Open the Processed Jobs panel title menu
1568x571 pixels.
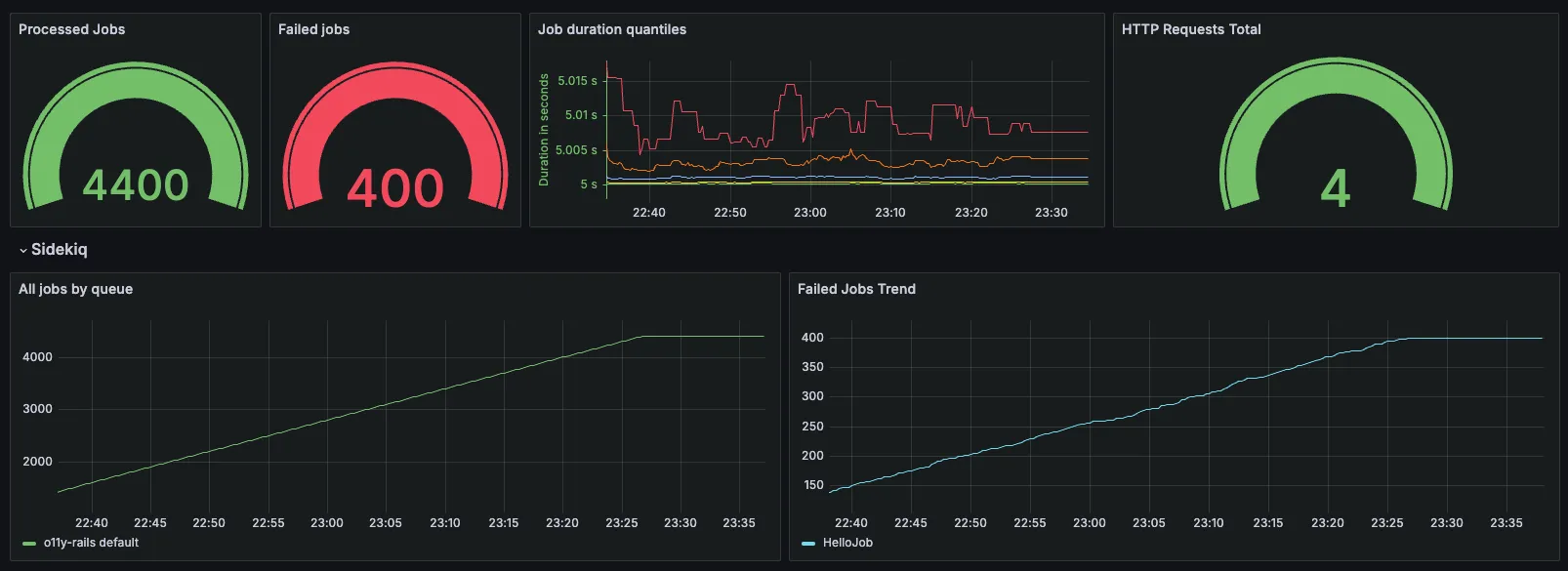click(x=72, y=29)
